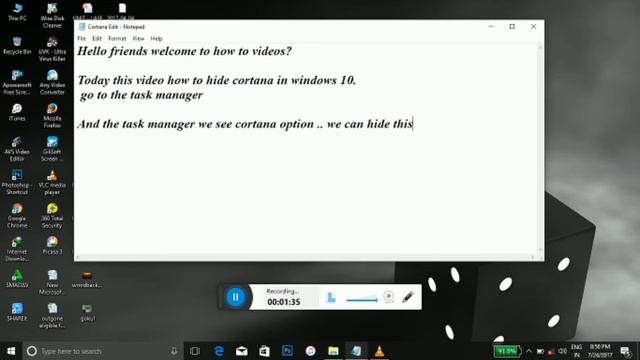
Task: Open GiliSoft Screen desktop icon
Action: coord(52,149)
